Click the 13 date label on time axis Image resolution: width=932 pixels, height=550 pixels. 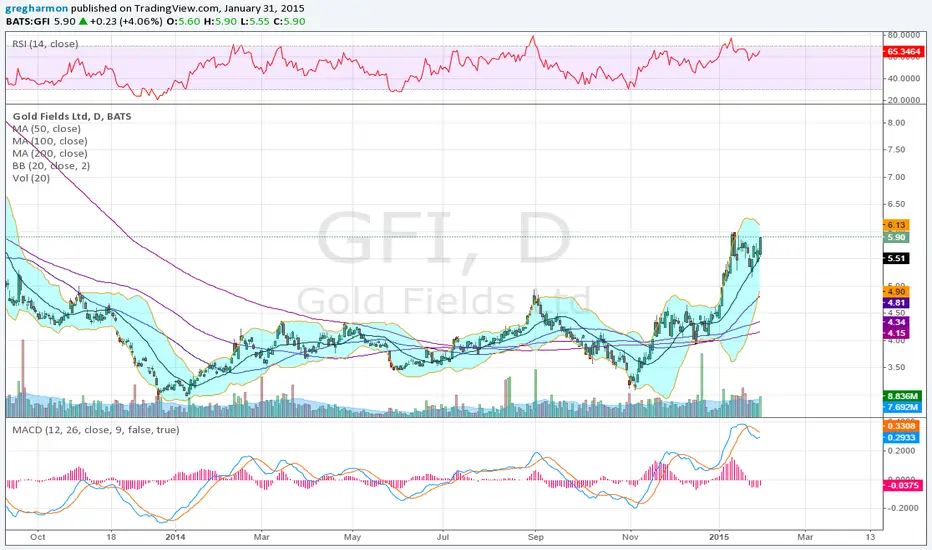coord(870,537)
